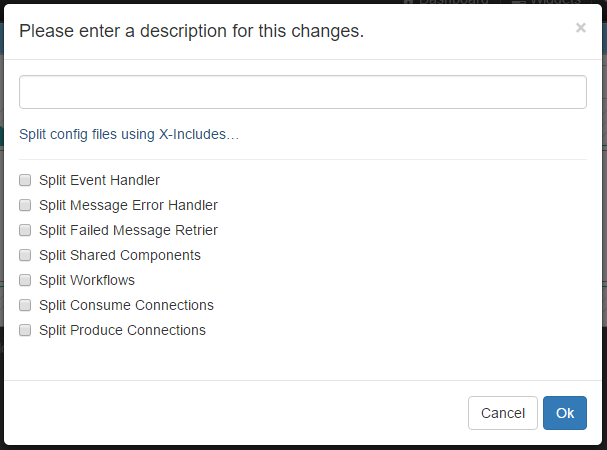Click the 'Split Event Handler' label text
Viewport: 607px width, 450px height.
pos(99,180)
